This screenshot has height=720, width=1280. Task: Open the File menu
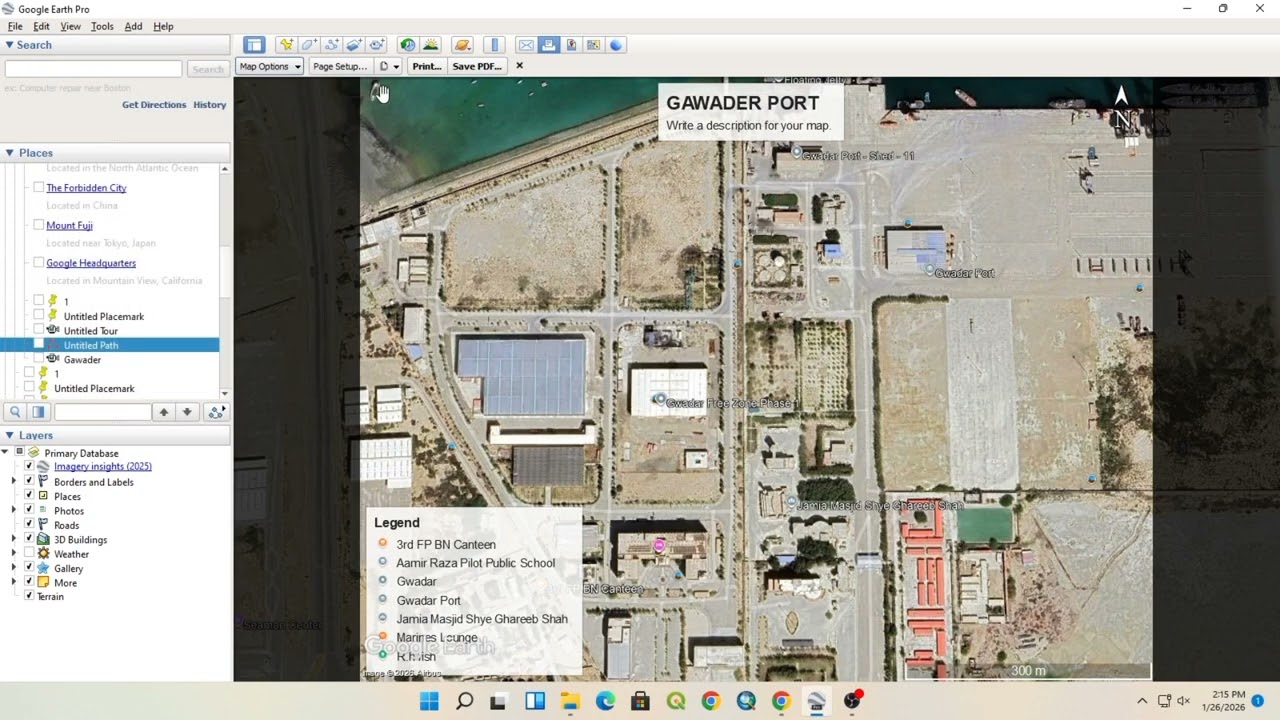[x=15, y=26]
